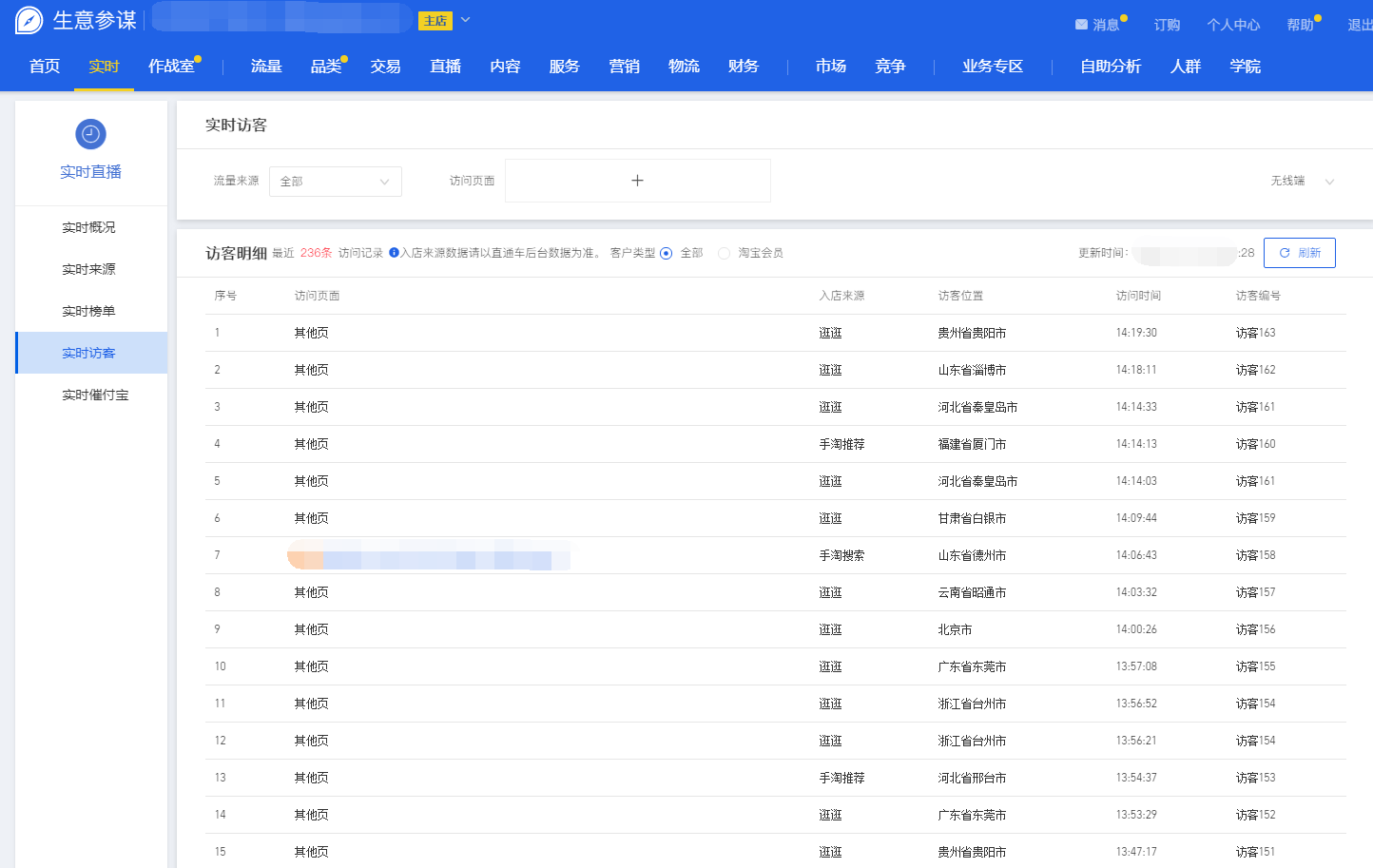The image size is (1373, 868).
Task: Click the 消息 envelope icon
Action: coord(1081,25)
